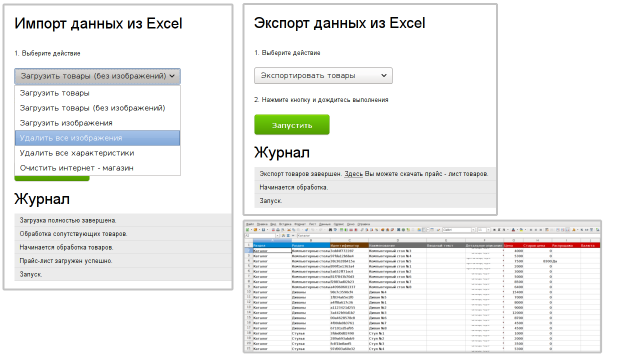This screenshot has height=360, width=640.
Task: Select import log entry 'Запуск.'
Action: [x=123, y=274]
